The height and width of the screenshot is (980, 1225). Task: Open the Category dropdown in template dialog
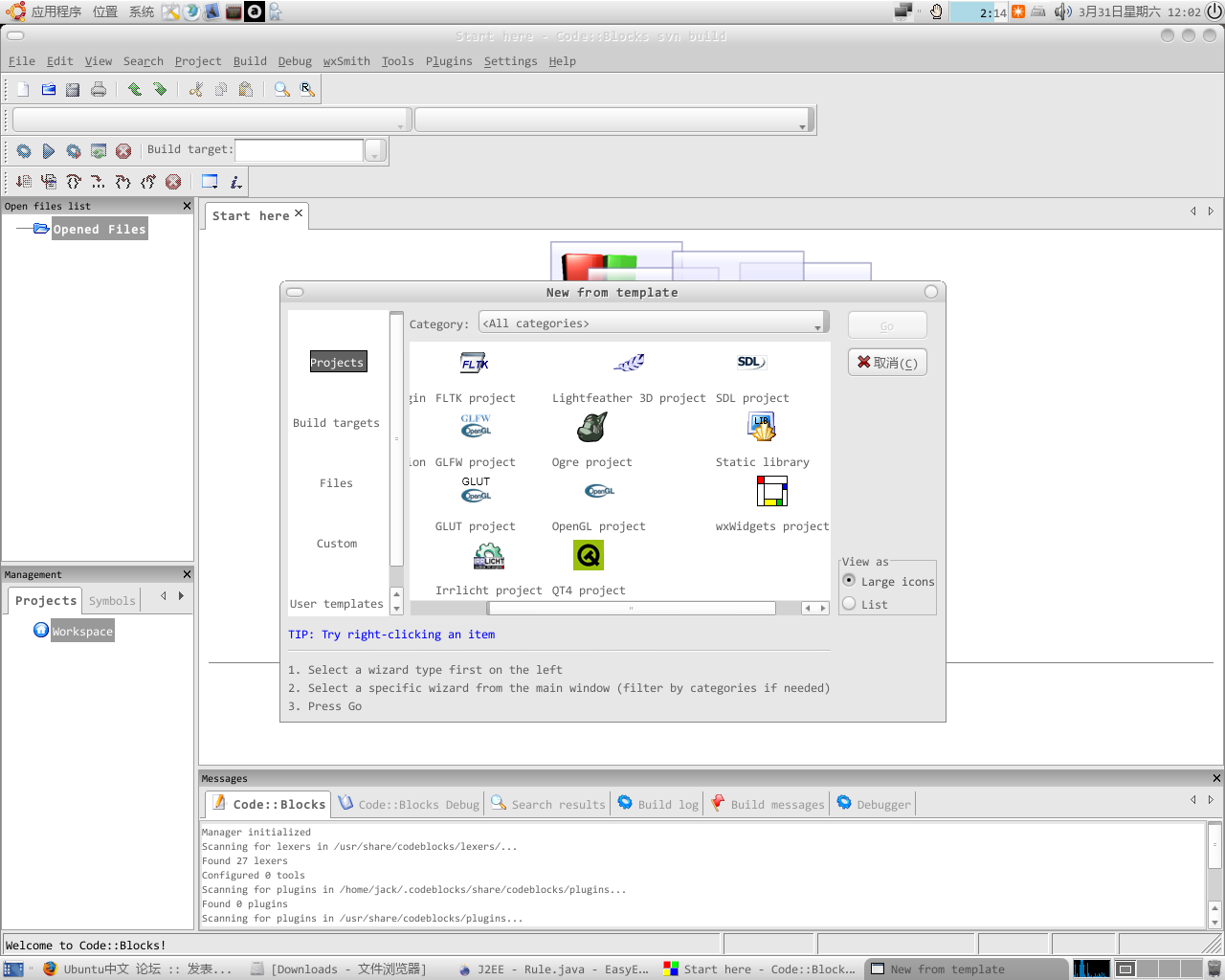tap(654, 323)
